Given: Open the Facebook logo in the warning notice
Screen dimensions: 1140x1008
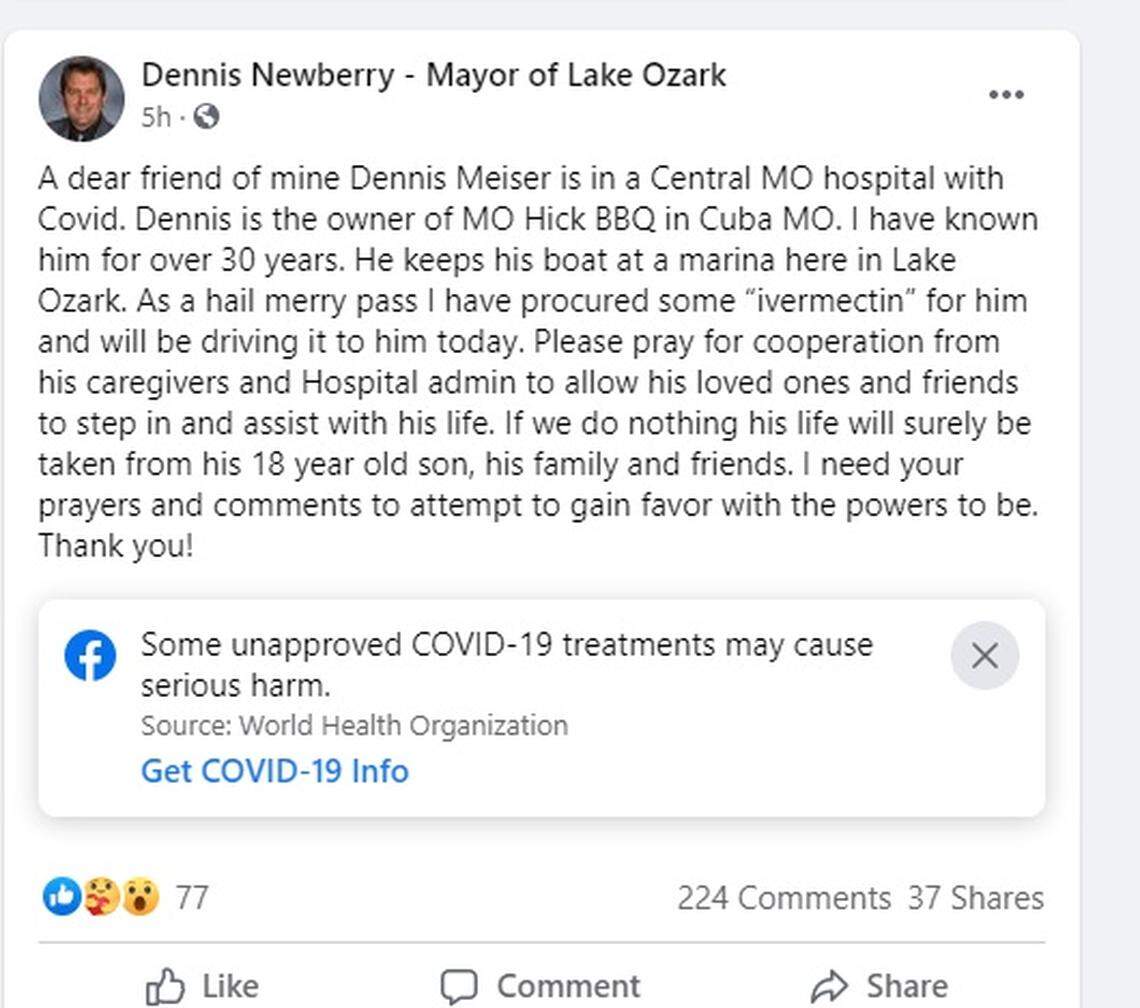Looking at the screenshot, I should [x=91, y=656].
